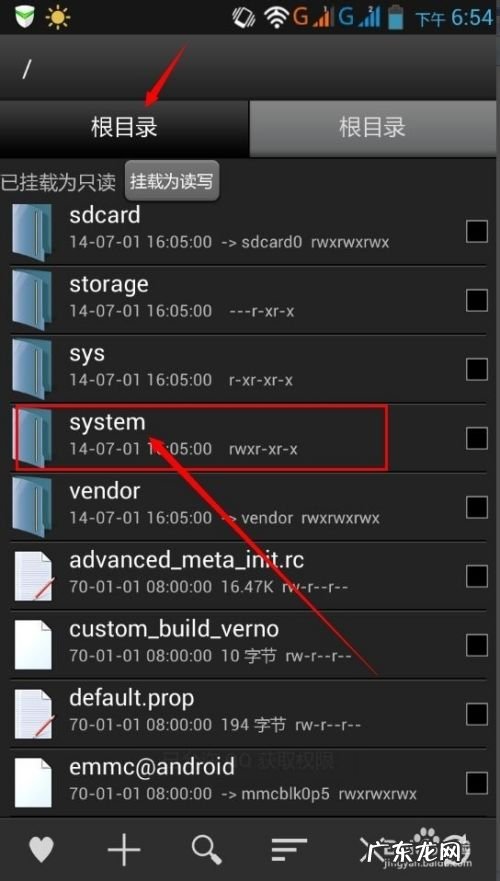The image size is (500, 881).
Task: Select the left 根目录 tab
Action: click(x=124, y=128)
